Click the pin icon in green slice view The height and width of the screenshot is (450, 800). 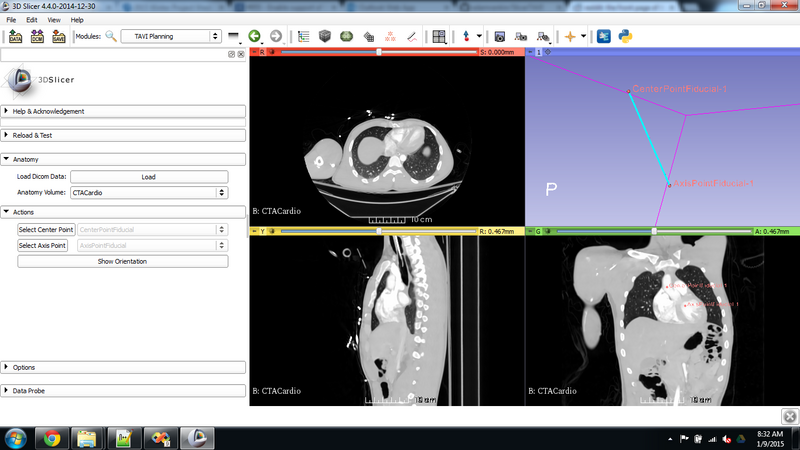[530, 231]
